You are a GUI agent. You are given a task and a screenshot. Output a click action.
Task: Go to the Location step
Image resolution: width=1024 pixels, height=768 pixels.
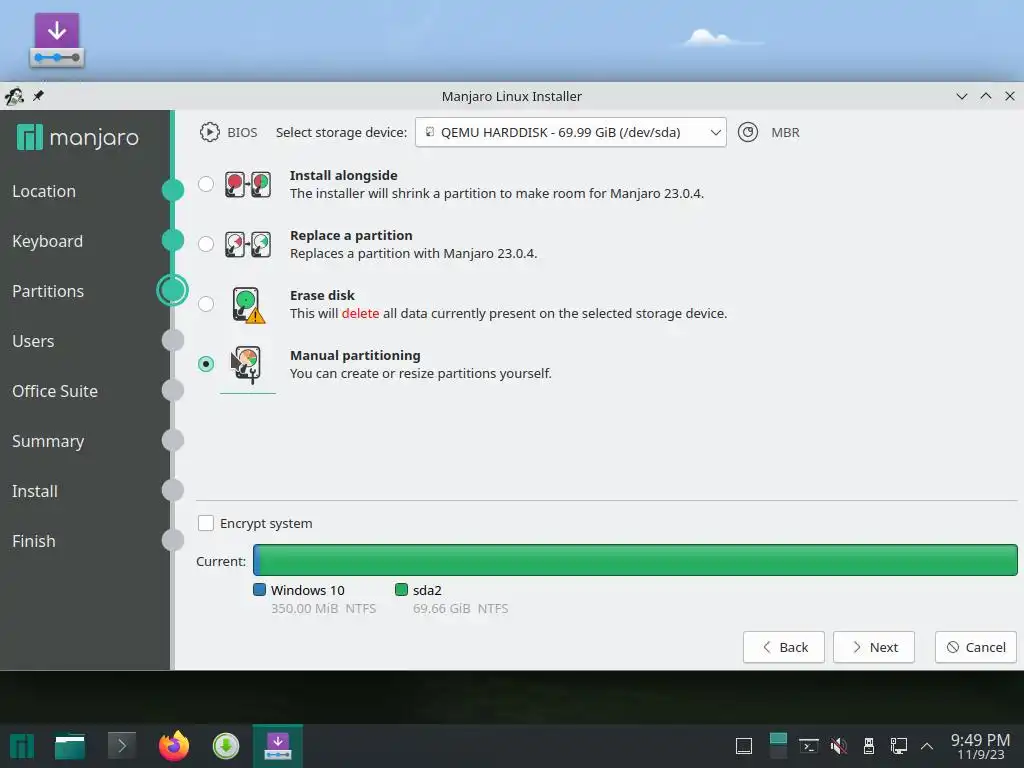tap(44, 191)
